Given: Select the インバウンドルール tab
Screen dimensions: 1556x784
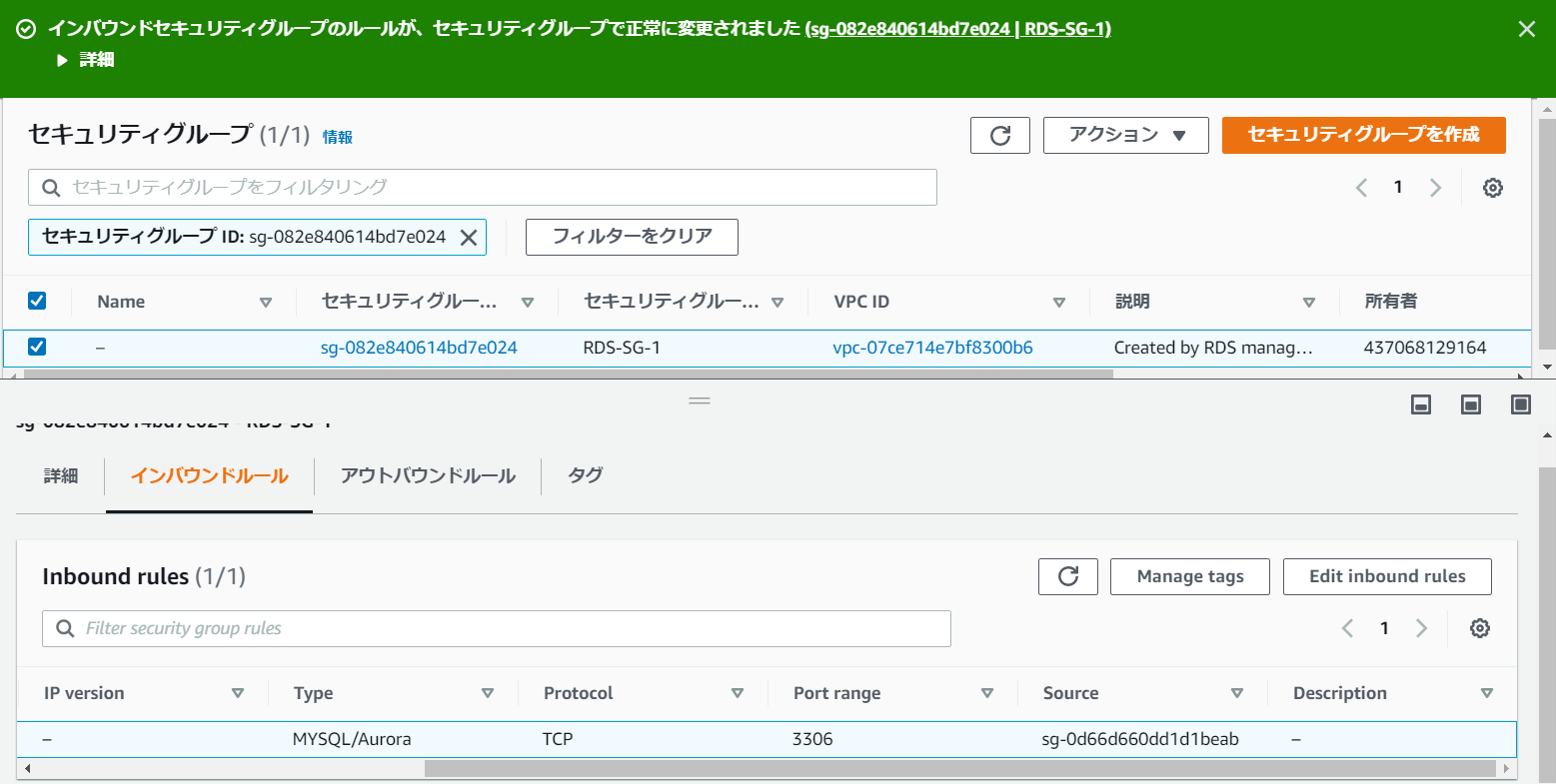Looking at the screenshot, I should pos(210,476).
